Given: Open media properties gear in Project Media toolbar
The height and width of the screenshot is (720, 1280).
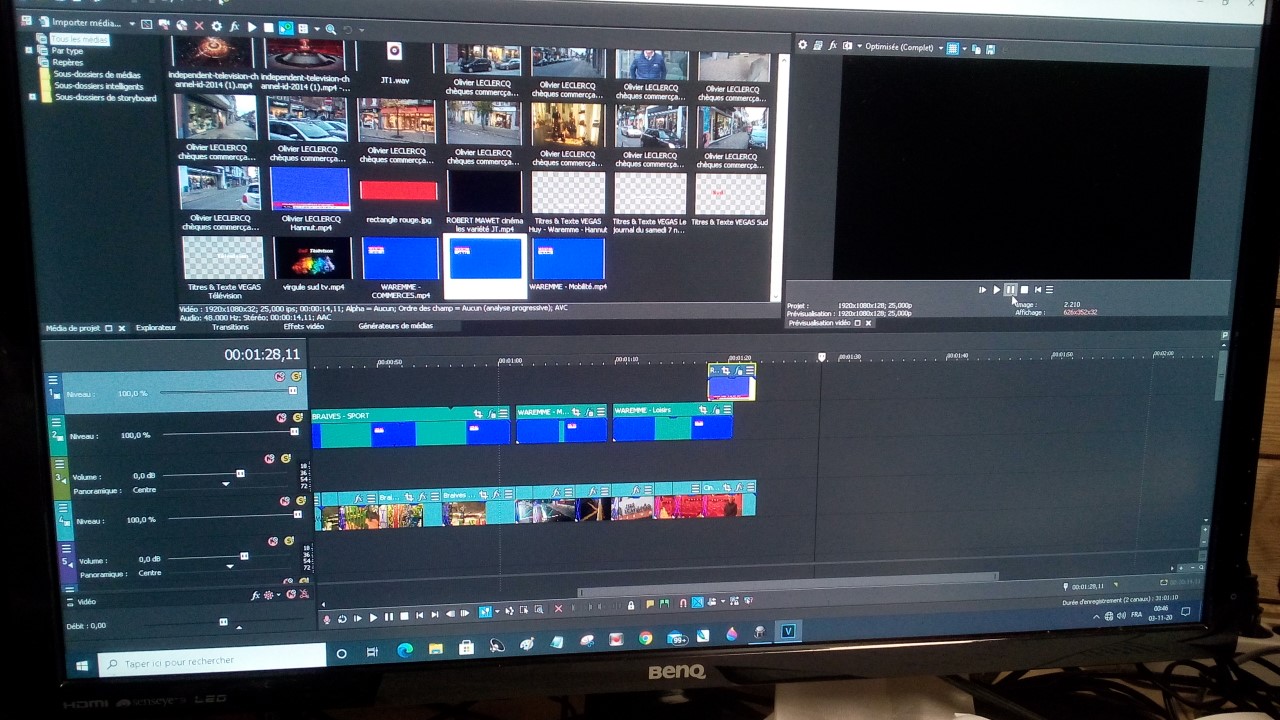Looking at the screenshot, I should (216, 26).
